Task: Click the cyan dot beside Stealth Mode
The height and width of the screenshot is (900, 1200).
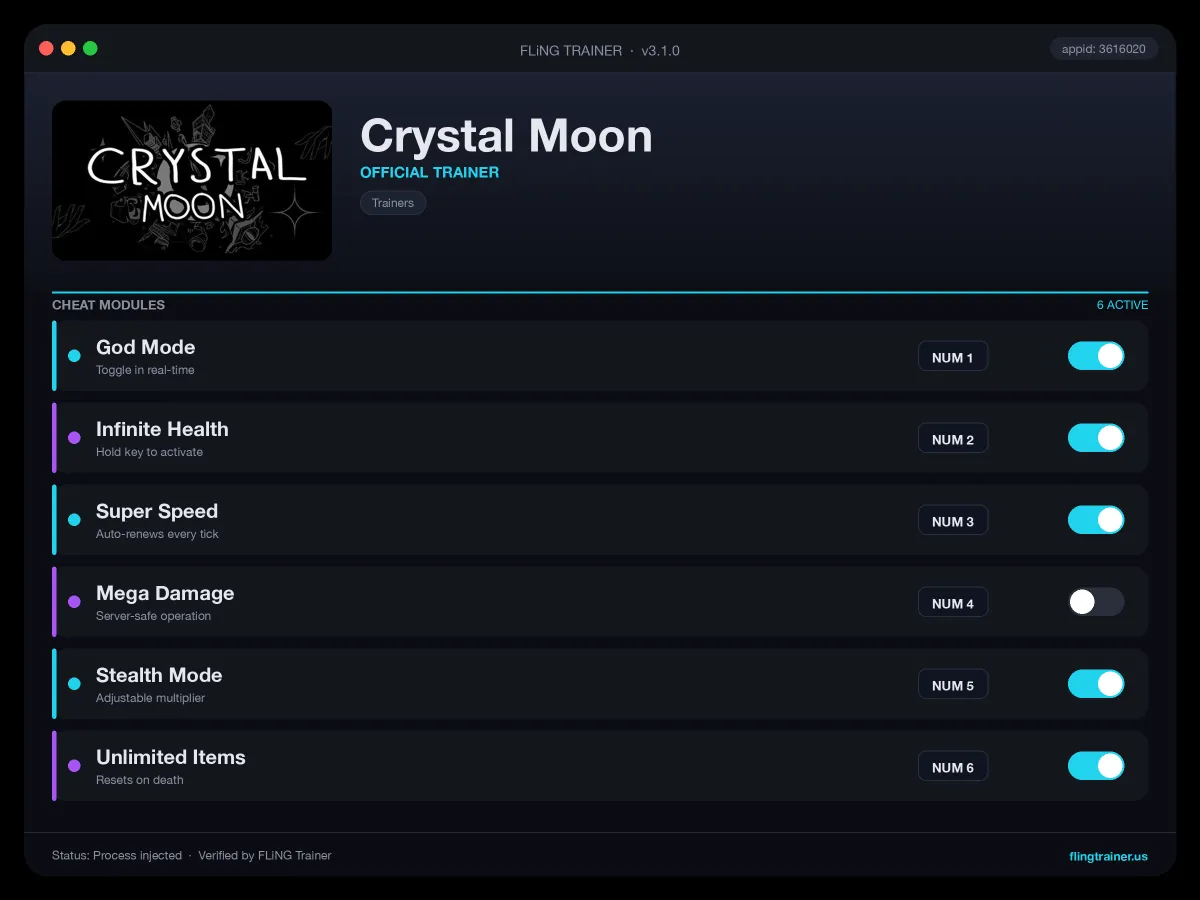Action: pyautogui.click(x=74, y=684)
